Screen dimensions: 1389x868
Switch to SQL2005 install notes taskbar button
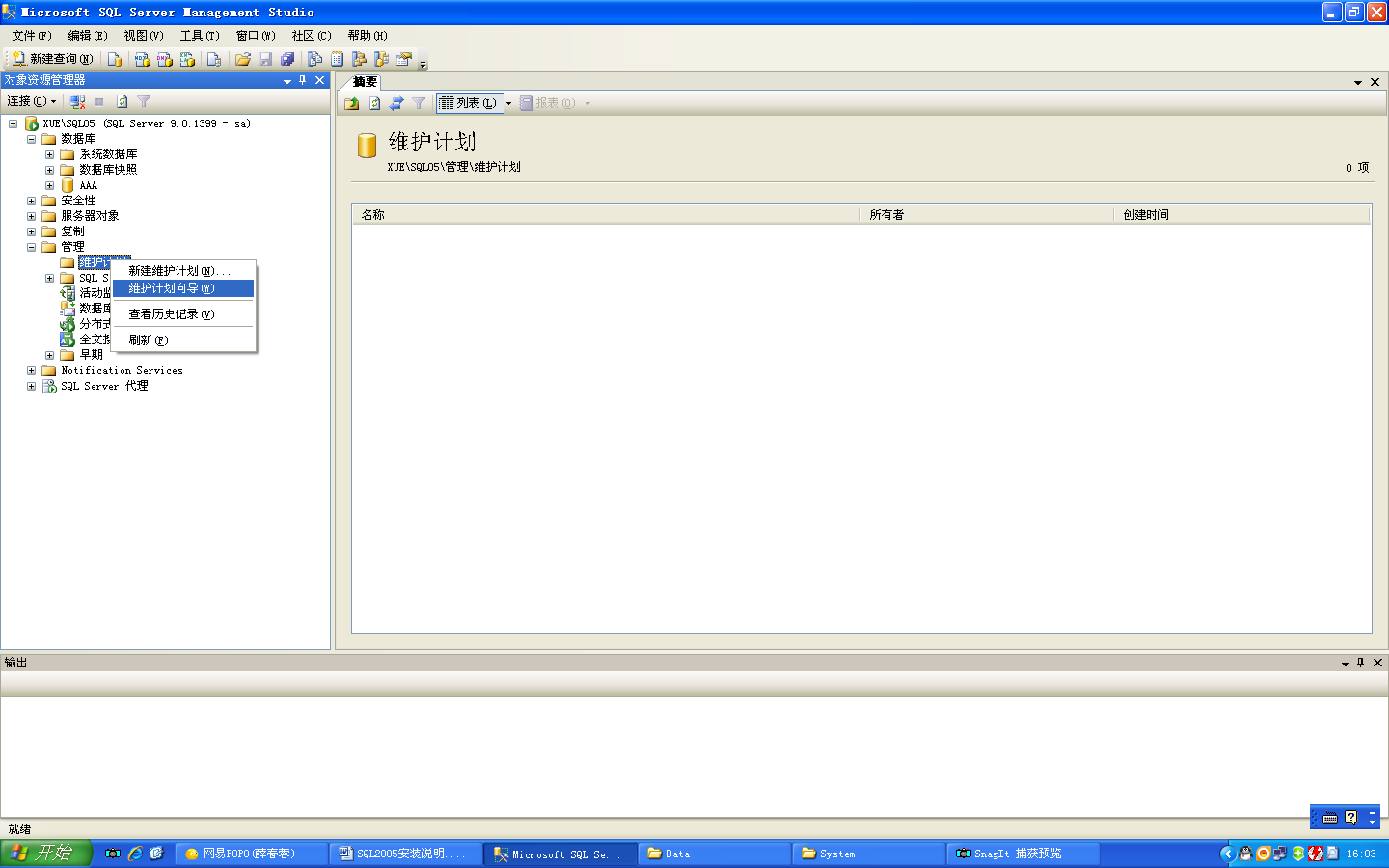click(x=405, y=854)
